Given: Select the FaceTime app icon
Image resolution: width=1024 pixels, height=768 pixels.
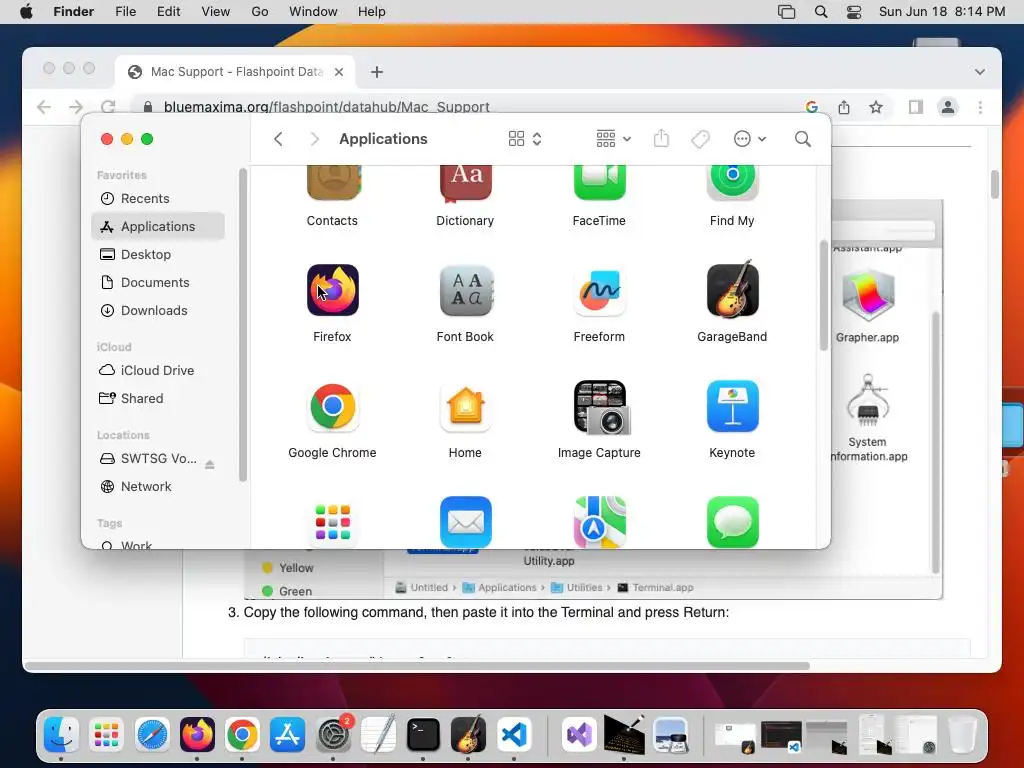Looking at the screenshot, I should click(599, 183).
